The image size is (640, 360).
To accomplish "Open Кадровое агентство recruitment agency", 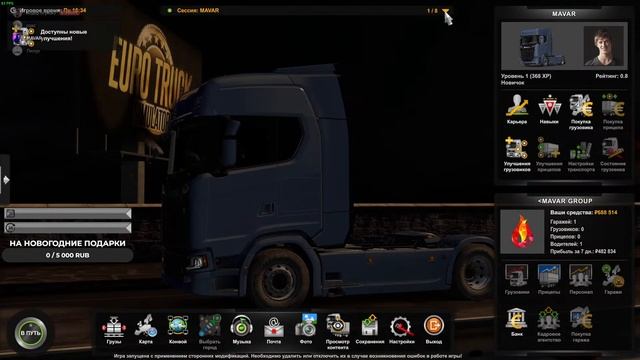I will [549, 325].
